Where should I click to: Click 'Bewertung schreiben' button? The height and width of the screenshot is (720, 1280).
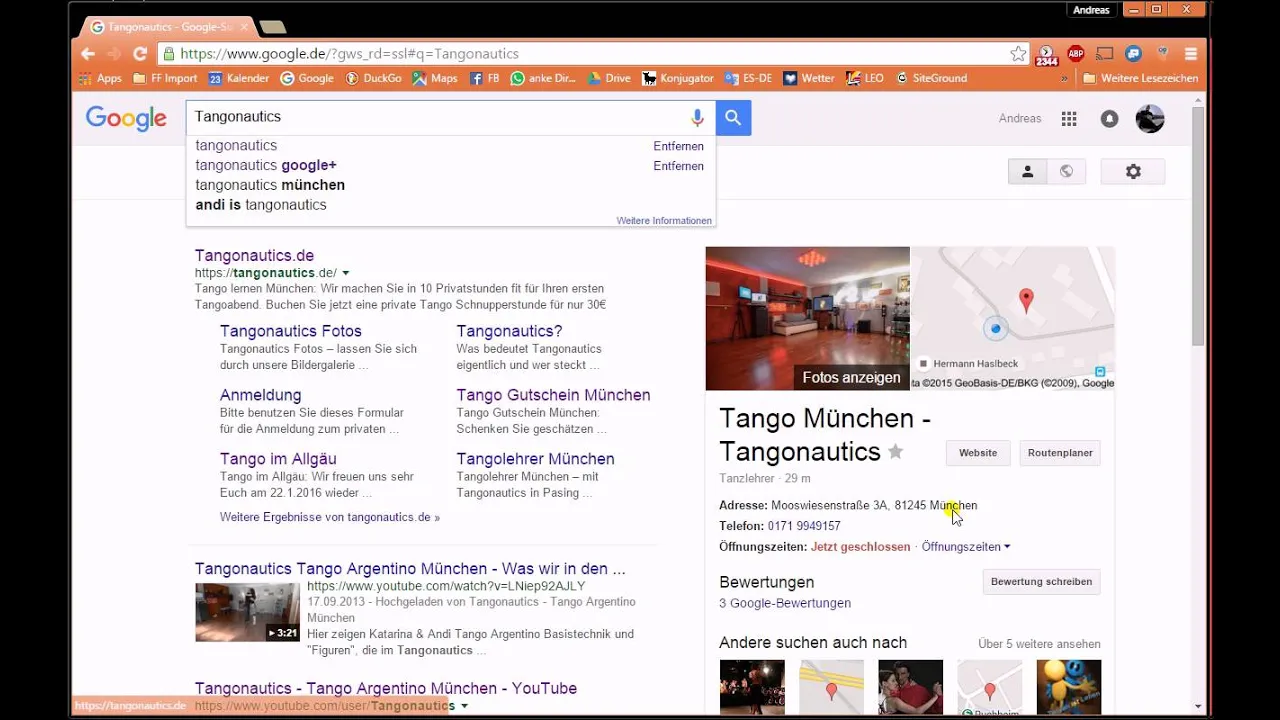tap(1041, 582)
